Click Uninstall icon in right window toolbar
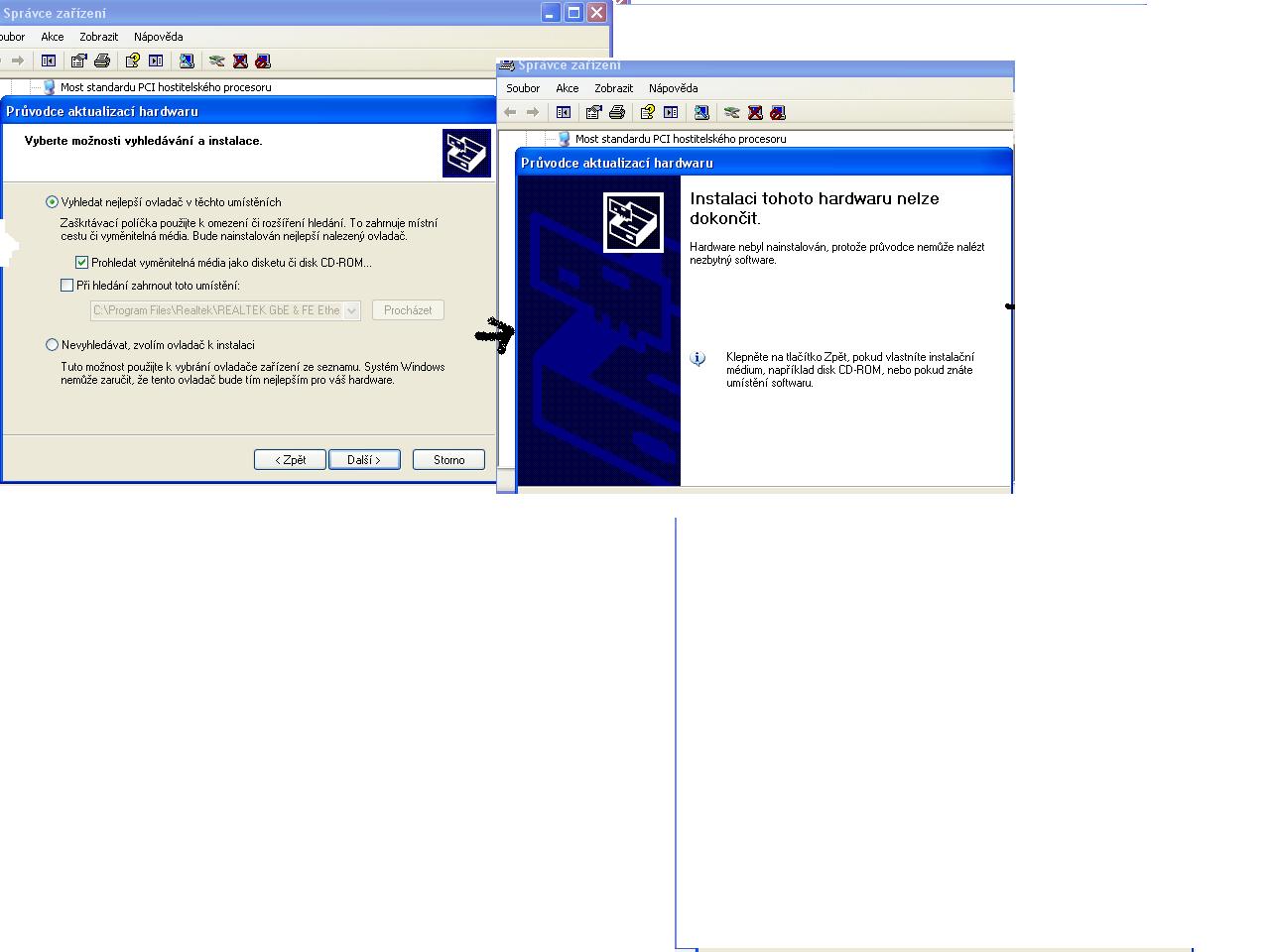The image size is (1270, 952). (755, 112)
